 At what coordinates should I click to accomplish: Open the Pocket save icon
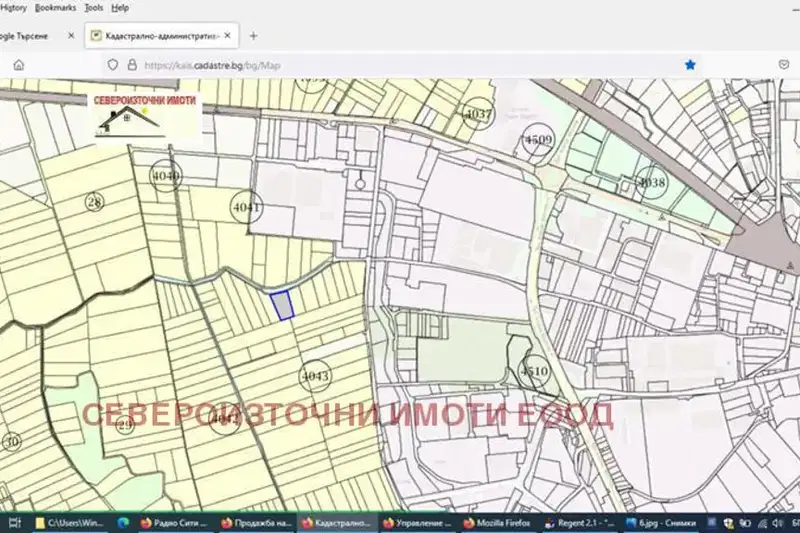point(784,65)
